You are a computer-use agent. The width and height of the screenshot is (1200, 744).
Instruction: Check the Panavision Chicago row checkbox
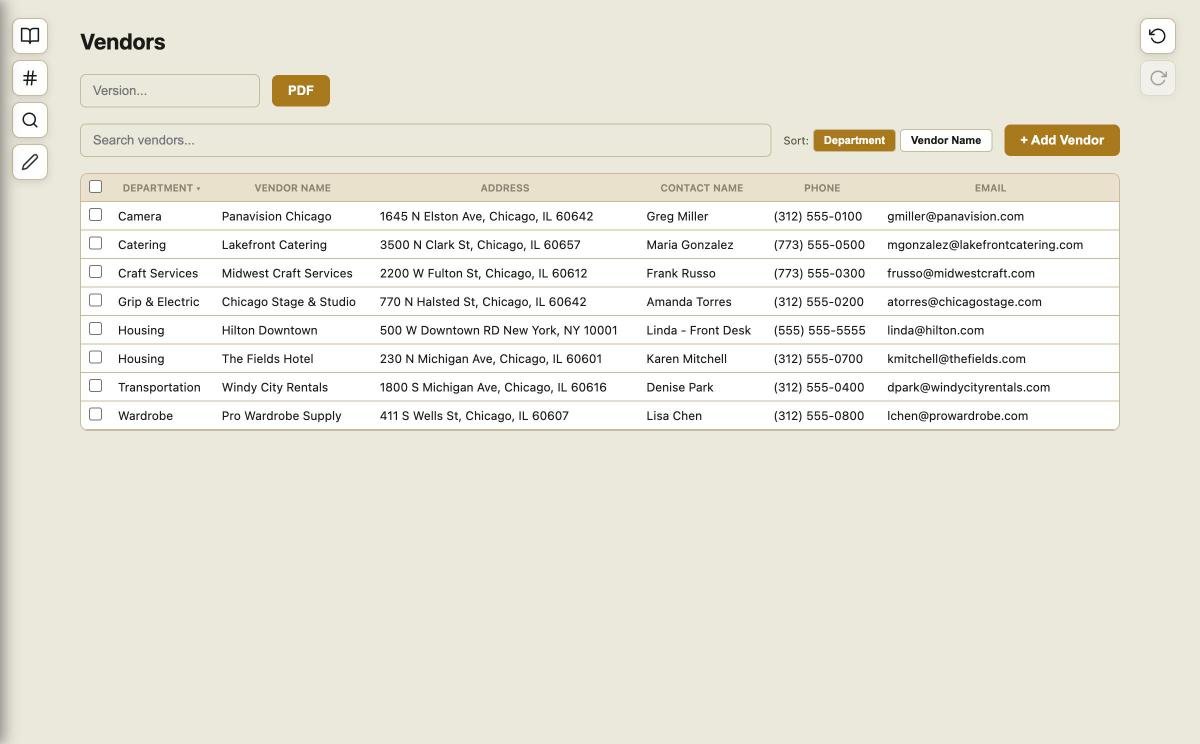coord(96,215)
